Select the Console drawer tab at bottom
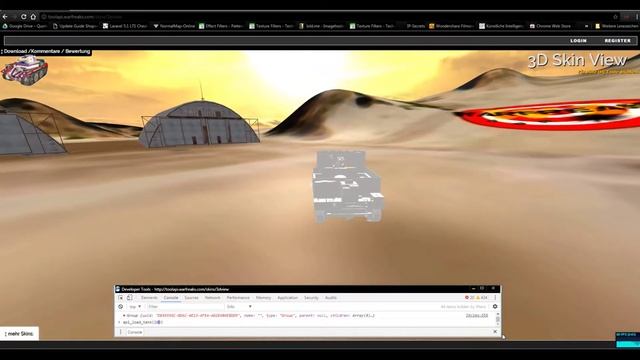Viewport: 640px width, 360px height. tap(135, 332)
